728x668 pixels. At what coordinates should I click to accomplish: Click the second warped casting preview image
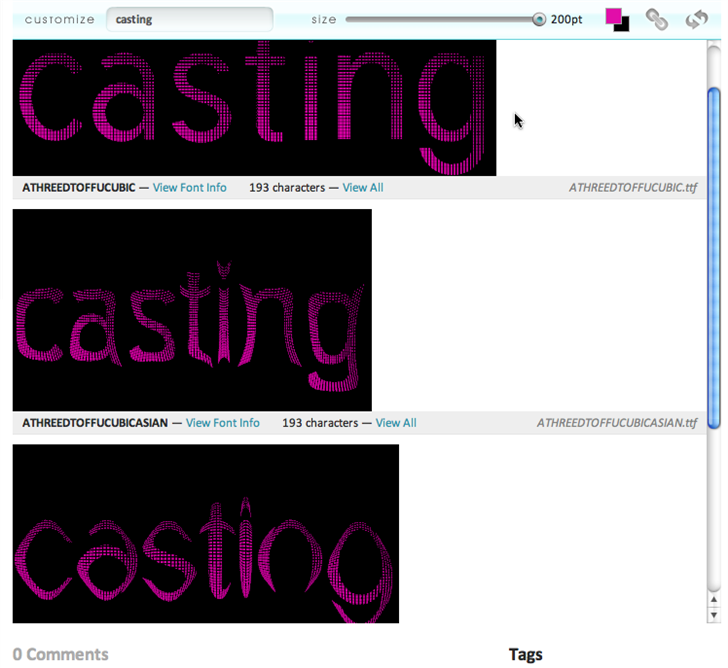(x=192, y=310)
